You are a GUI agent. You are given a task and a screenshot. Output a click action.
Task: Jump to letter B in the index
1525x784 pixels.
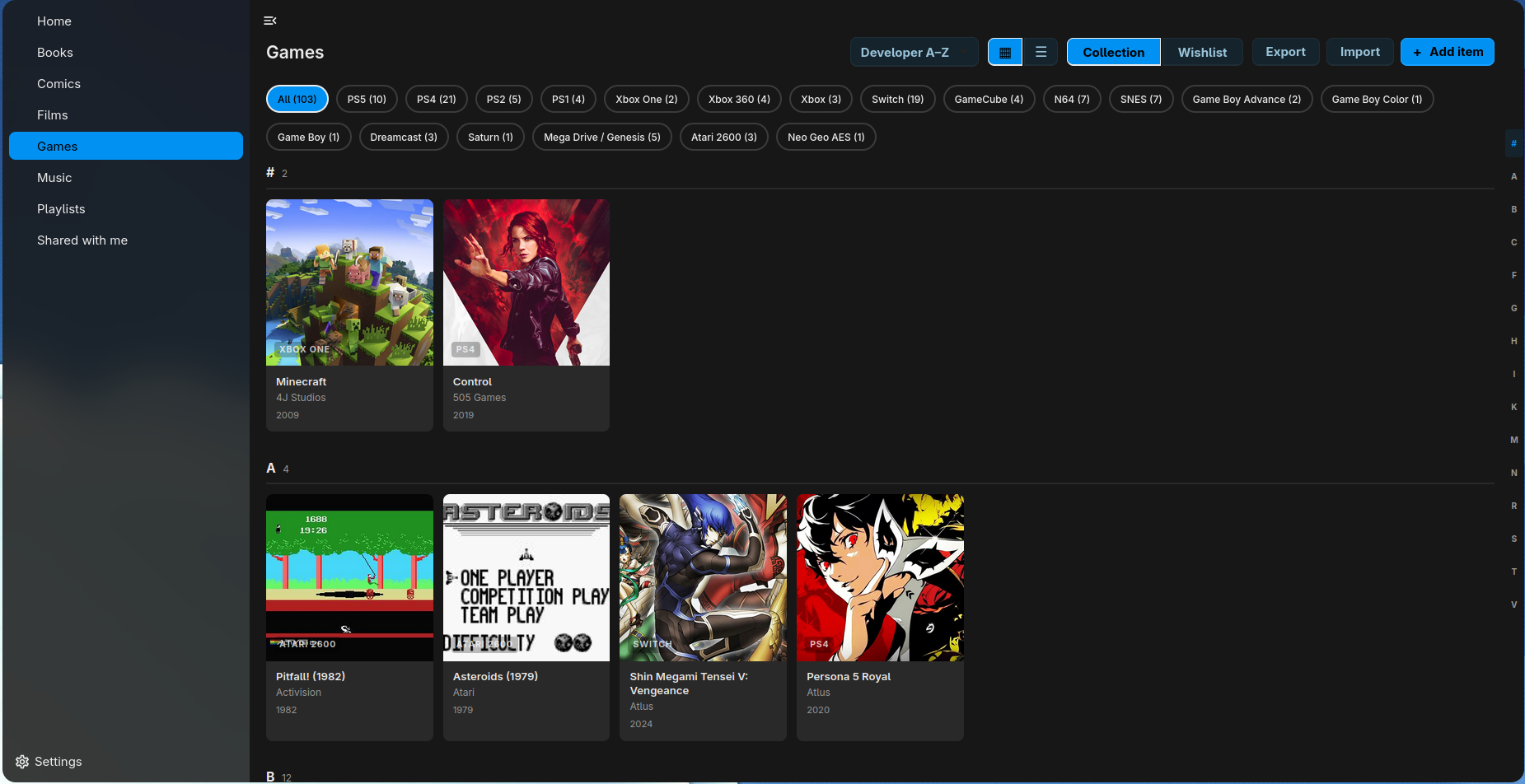click(x=1513, y=209)
